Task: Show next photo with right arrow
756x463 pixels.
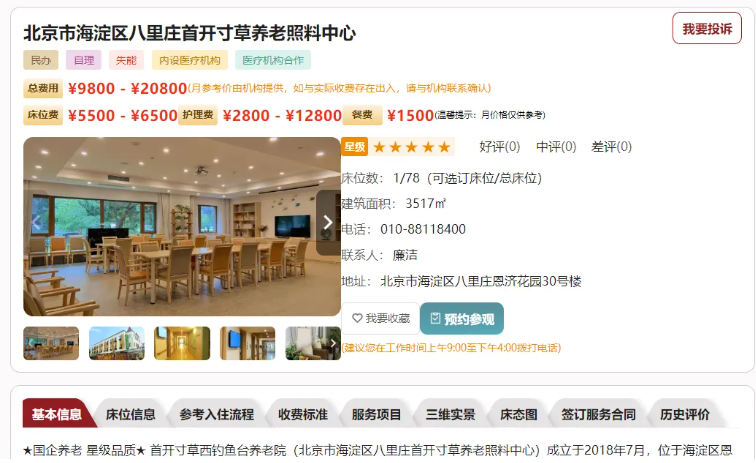Action: coord(328,222)
